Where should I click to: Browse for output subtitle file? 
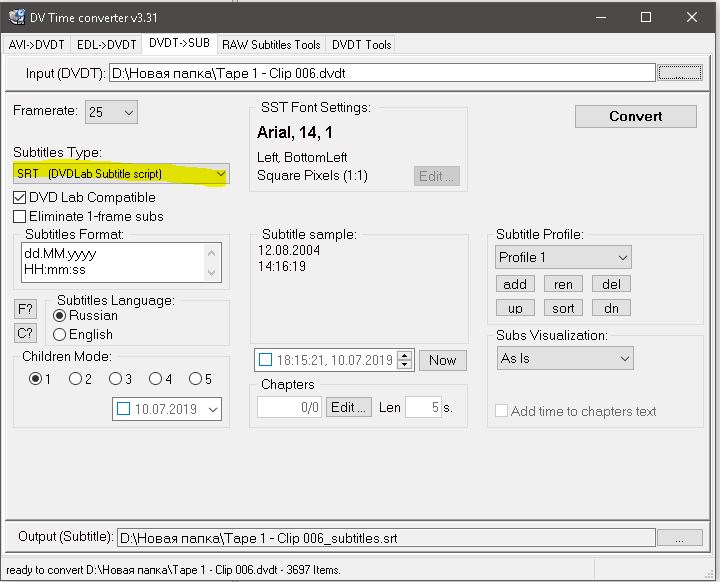tap(680, 538)
